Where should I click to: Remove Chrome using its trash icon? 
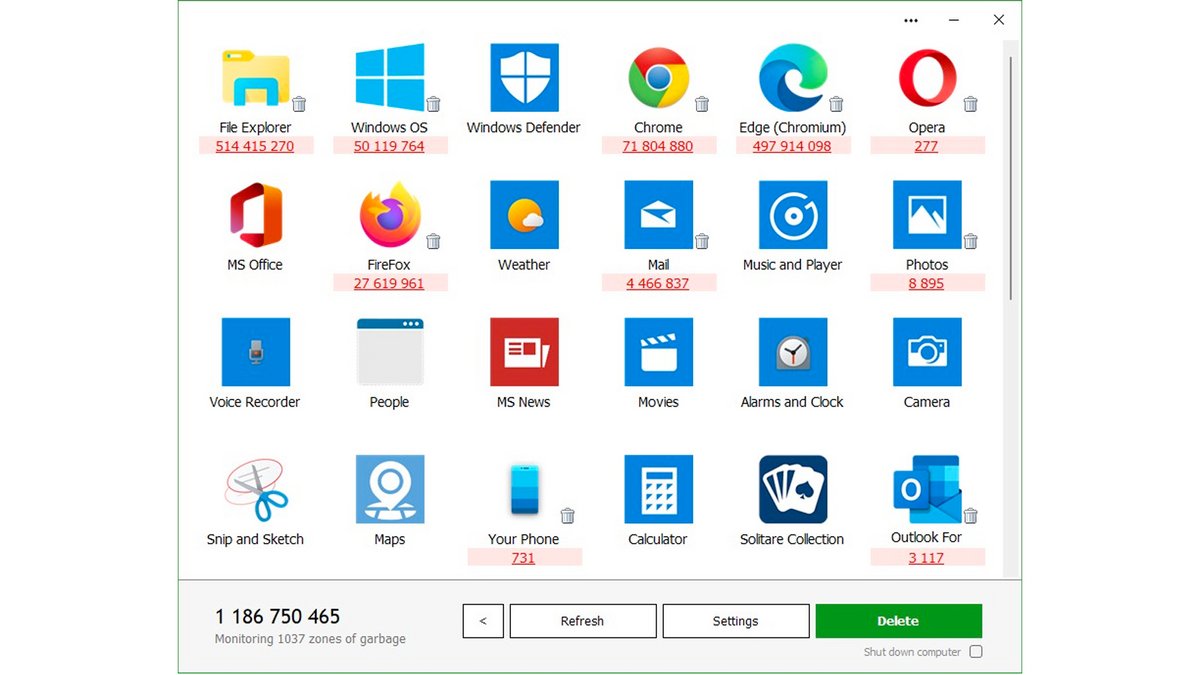(x=702, y=103)
